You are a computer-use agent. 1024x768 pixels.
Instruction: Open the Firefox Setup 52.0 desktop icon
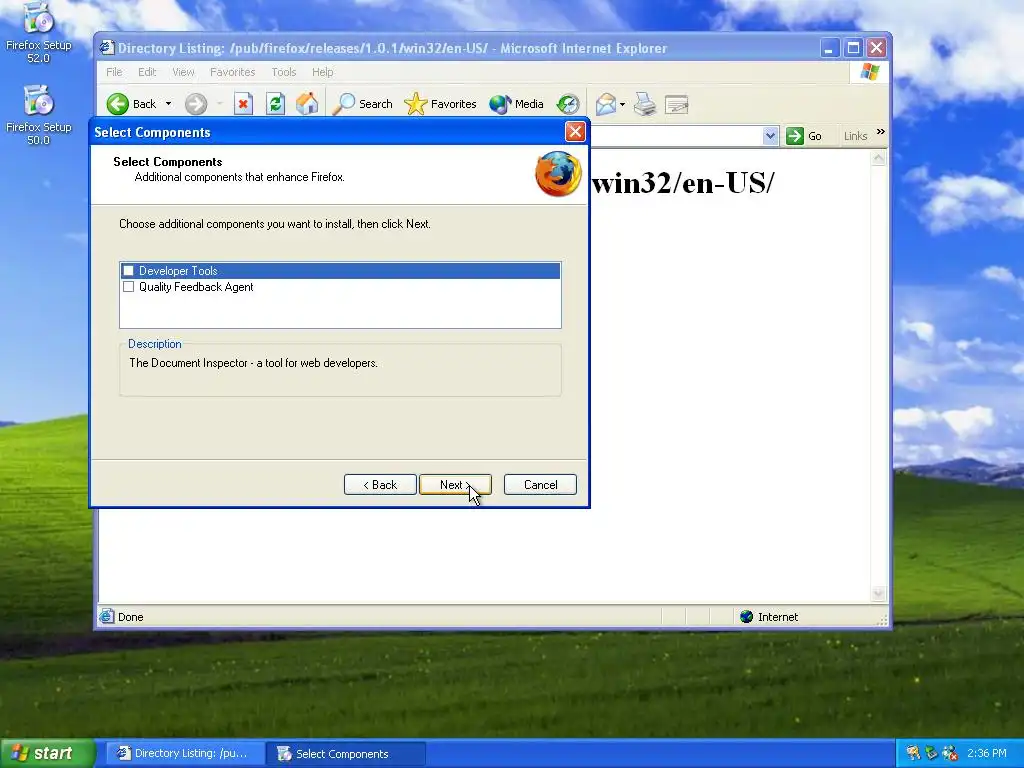[x=39, y=32]
